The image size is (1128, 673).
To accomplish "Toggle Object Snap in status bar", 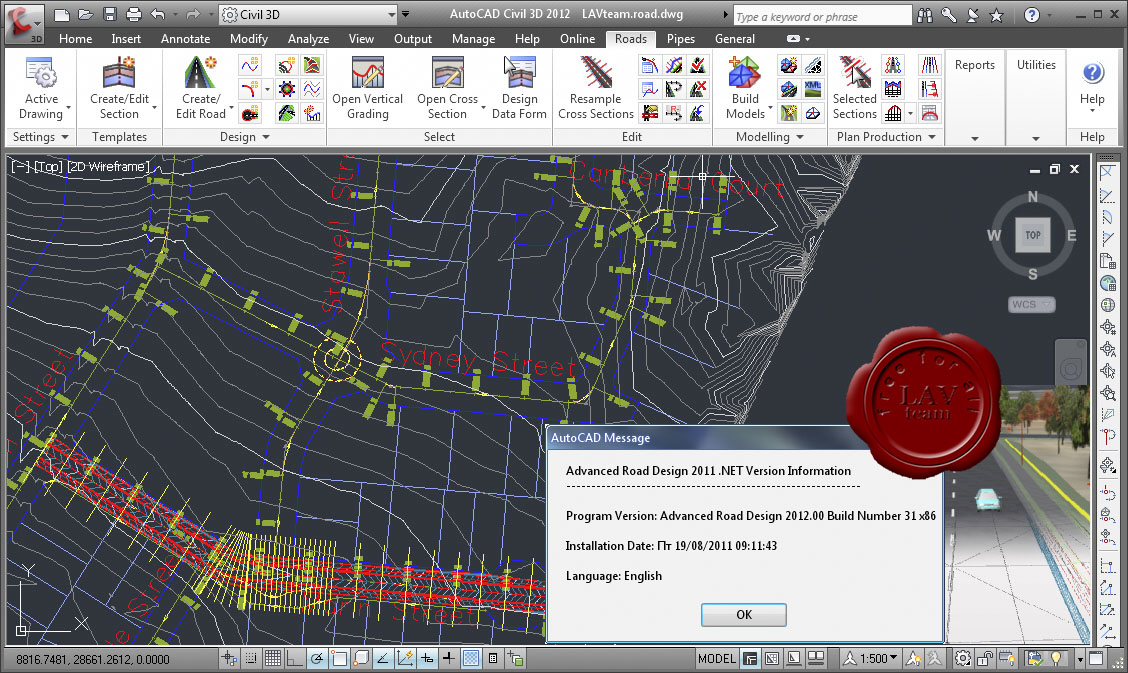I will pyautogui.click(x=339, y=658).
